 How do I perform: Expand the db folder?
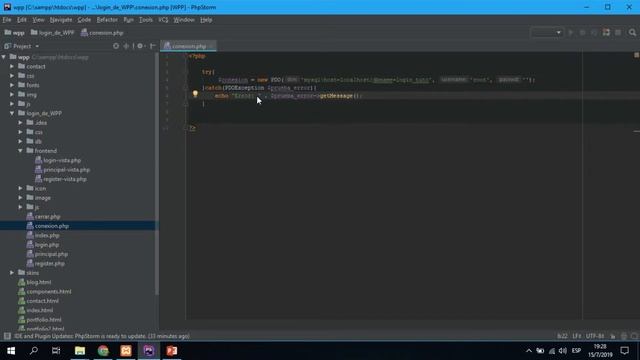[20, 141]
